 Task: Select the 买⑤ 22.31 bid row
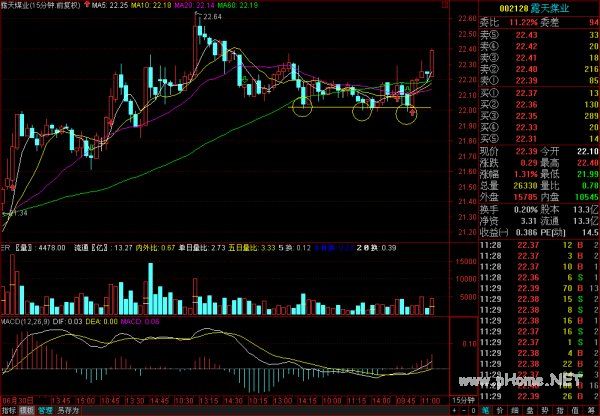539,139
